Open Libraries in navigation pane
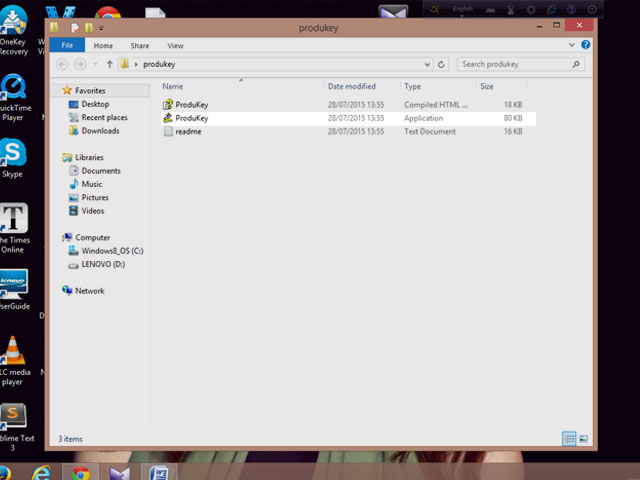Viewport: 640px width, 480px height. click(83, 157)
